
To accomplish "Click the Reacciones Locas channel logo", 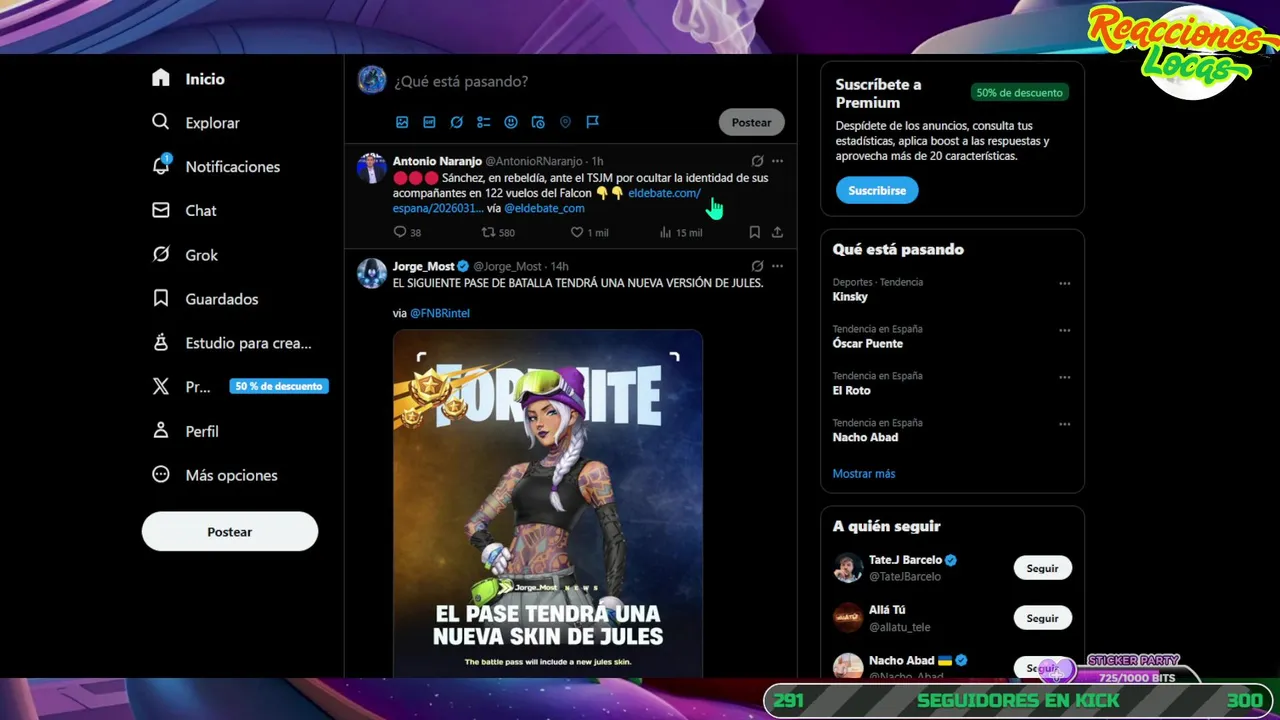I will tap(1183, 50).
